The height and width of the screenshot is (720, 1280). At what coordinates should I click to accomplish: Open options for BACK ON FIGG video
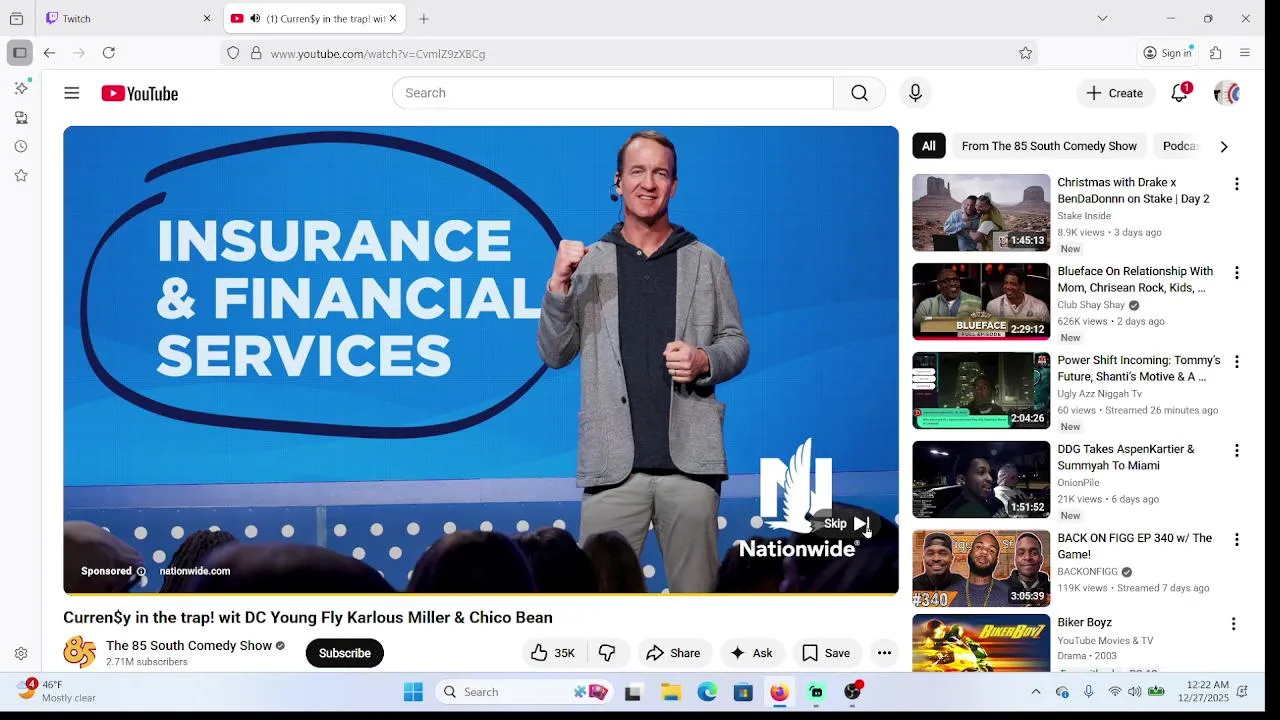1237,540
